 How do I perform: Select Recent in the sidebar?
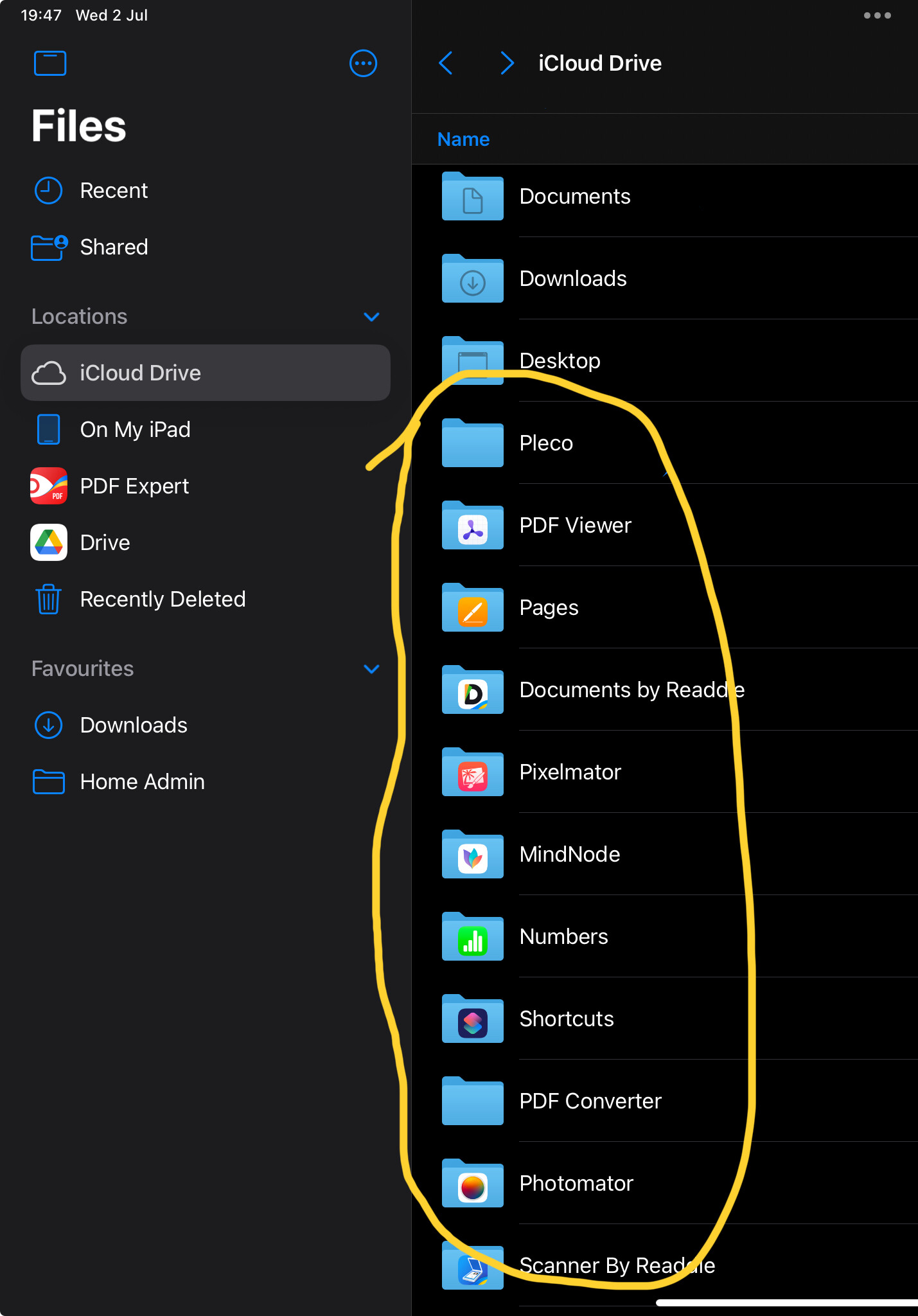point(114,191)
